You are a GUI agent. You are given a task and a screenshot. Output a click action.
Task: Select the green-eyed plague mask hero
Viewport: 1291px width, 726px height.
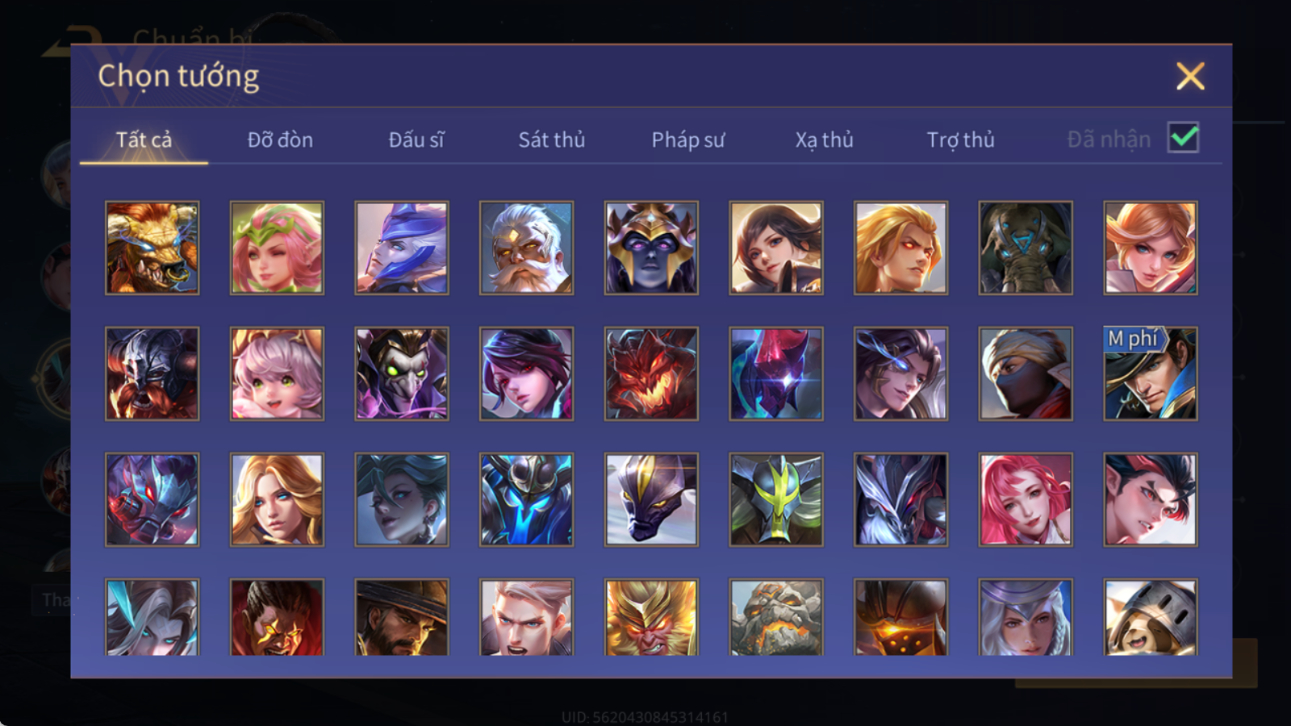402,374
